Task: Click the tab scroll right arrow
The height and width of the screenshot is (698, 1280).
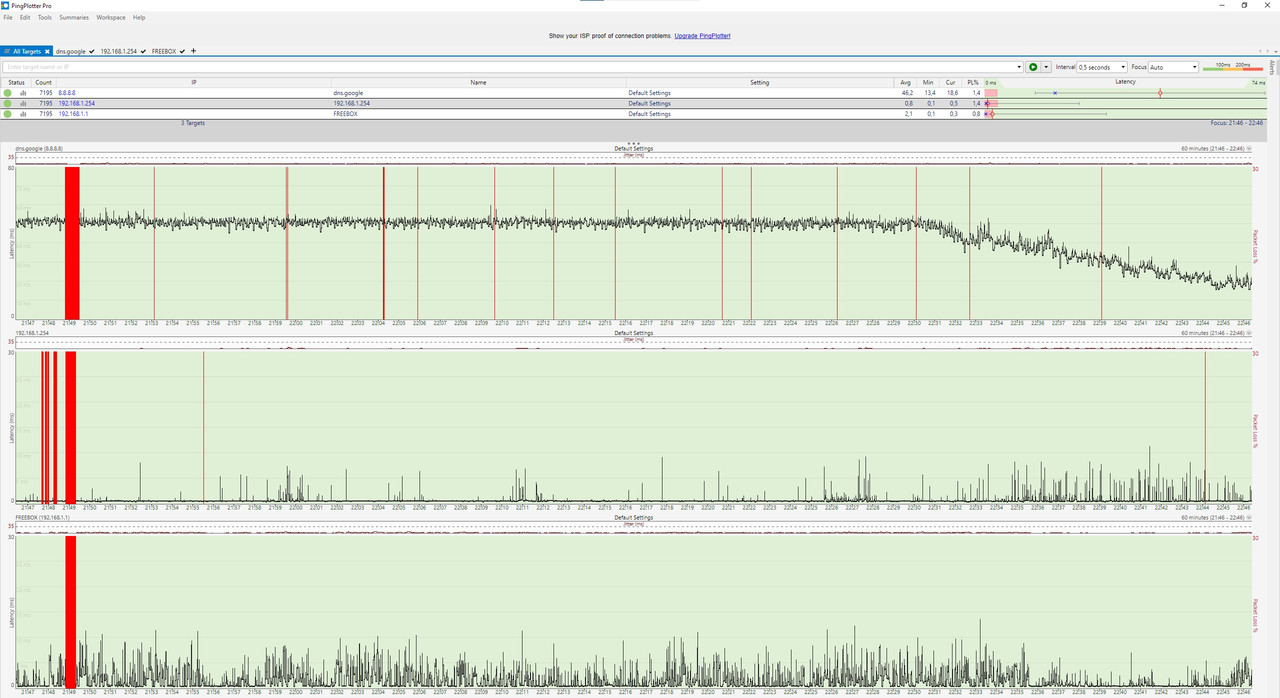Action: click(x=1266, y=51)
